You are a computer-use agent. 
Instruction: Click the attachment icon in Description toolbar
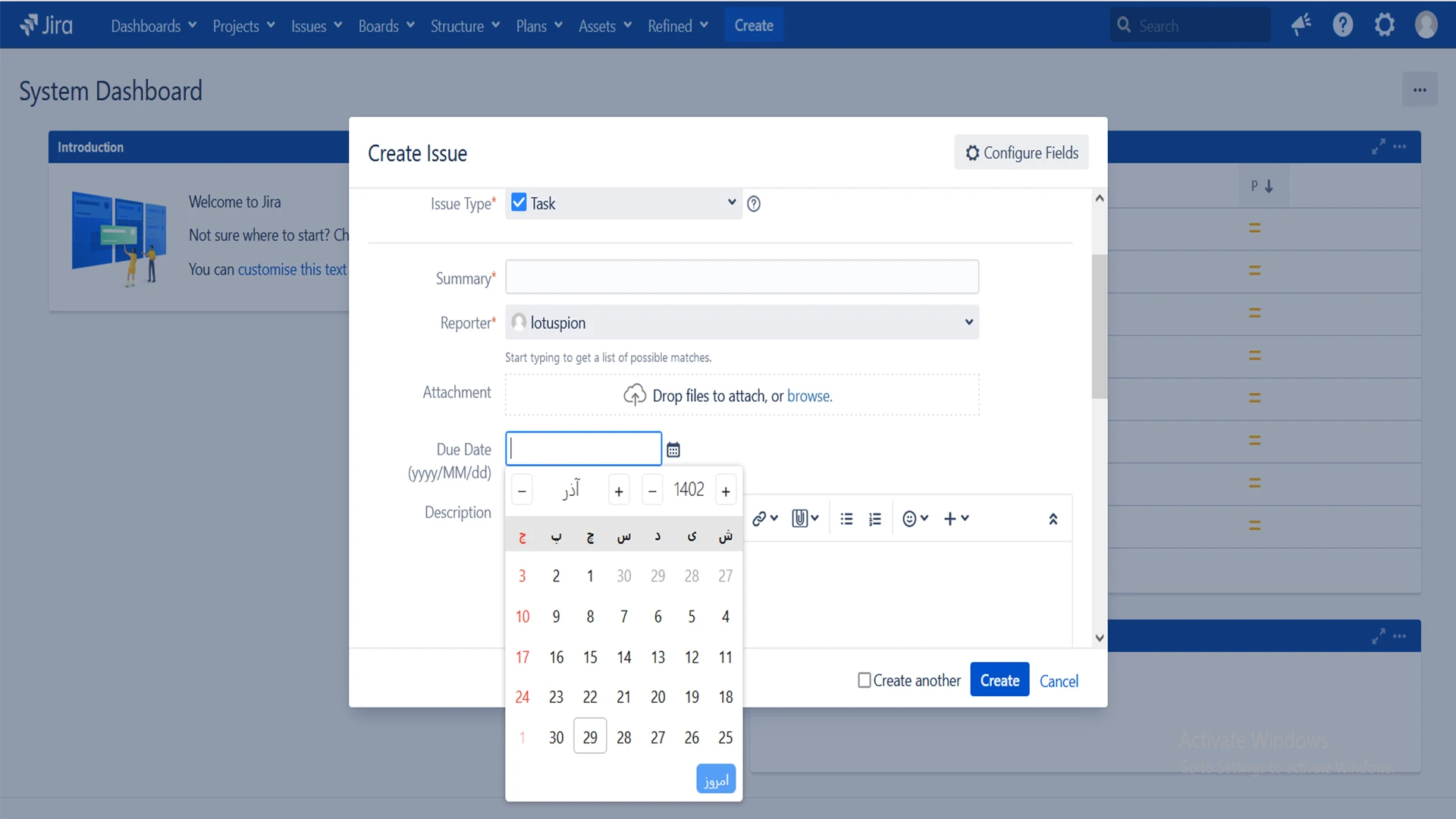click(805, 519)
